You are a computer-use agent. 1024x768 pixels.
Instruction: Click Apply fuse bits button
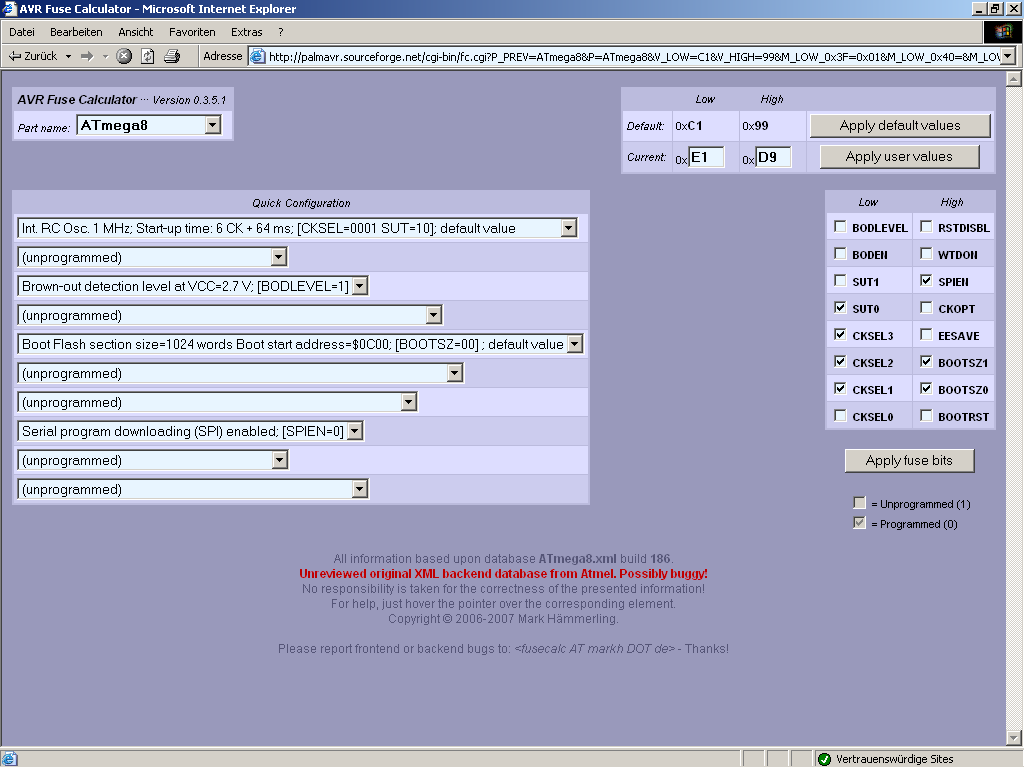[909, 460]
